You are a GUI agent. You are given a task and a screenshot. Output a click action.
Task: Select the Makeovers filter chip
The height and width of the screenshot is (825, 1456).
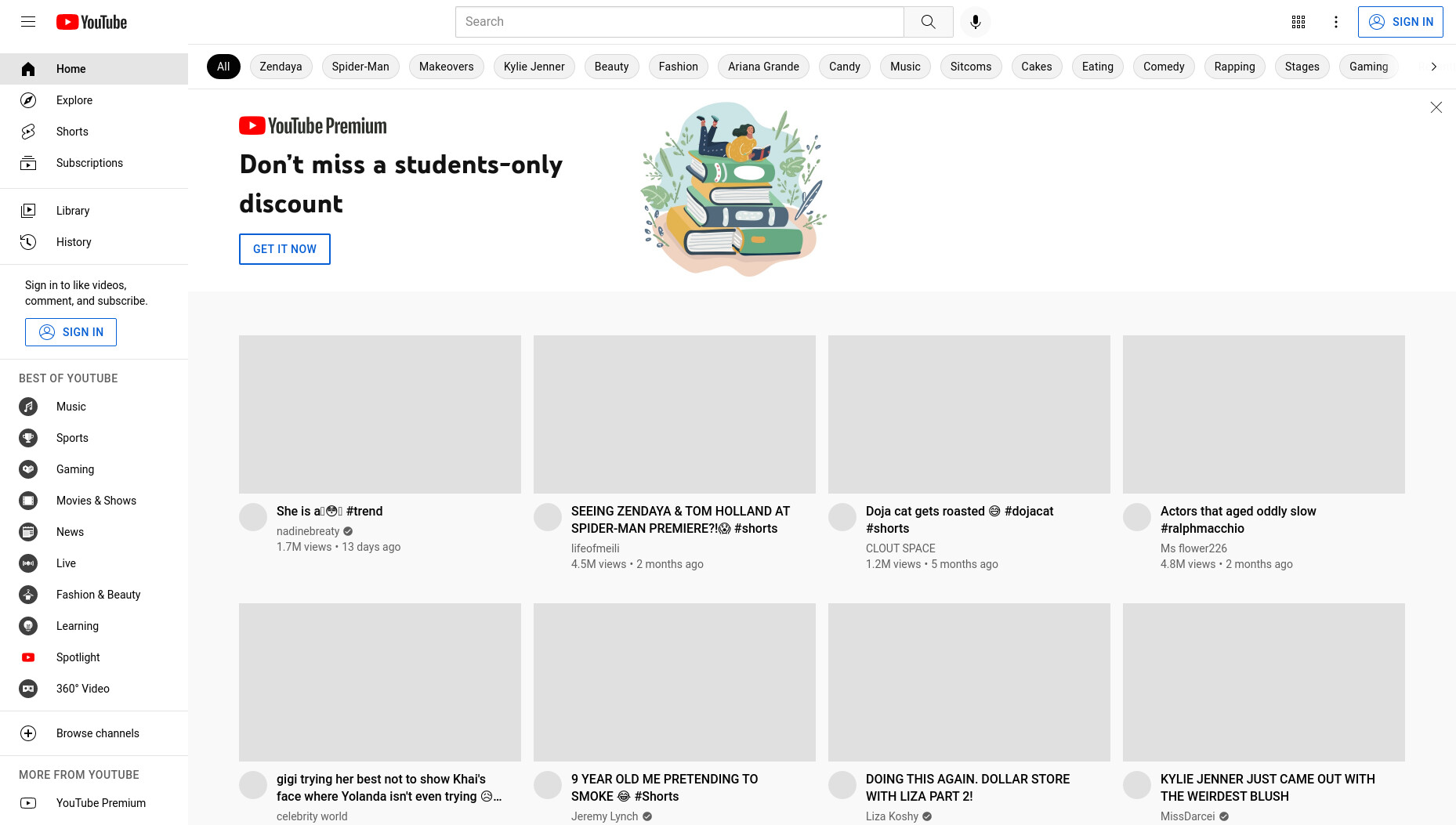pos(447,67)
